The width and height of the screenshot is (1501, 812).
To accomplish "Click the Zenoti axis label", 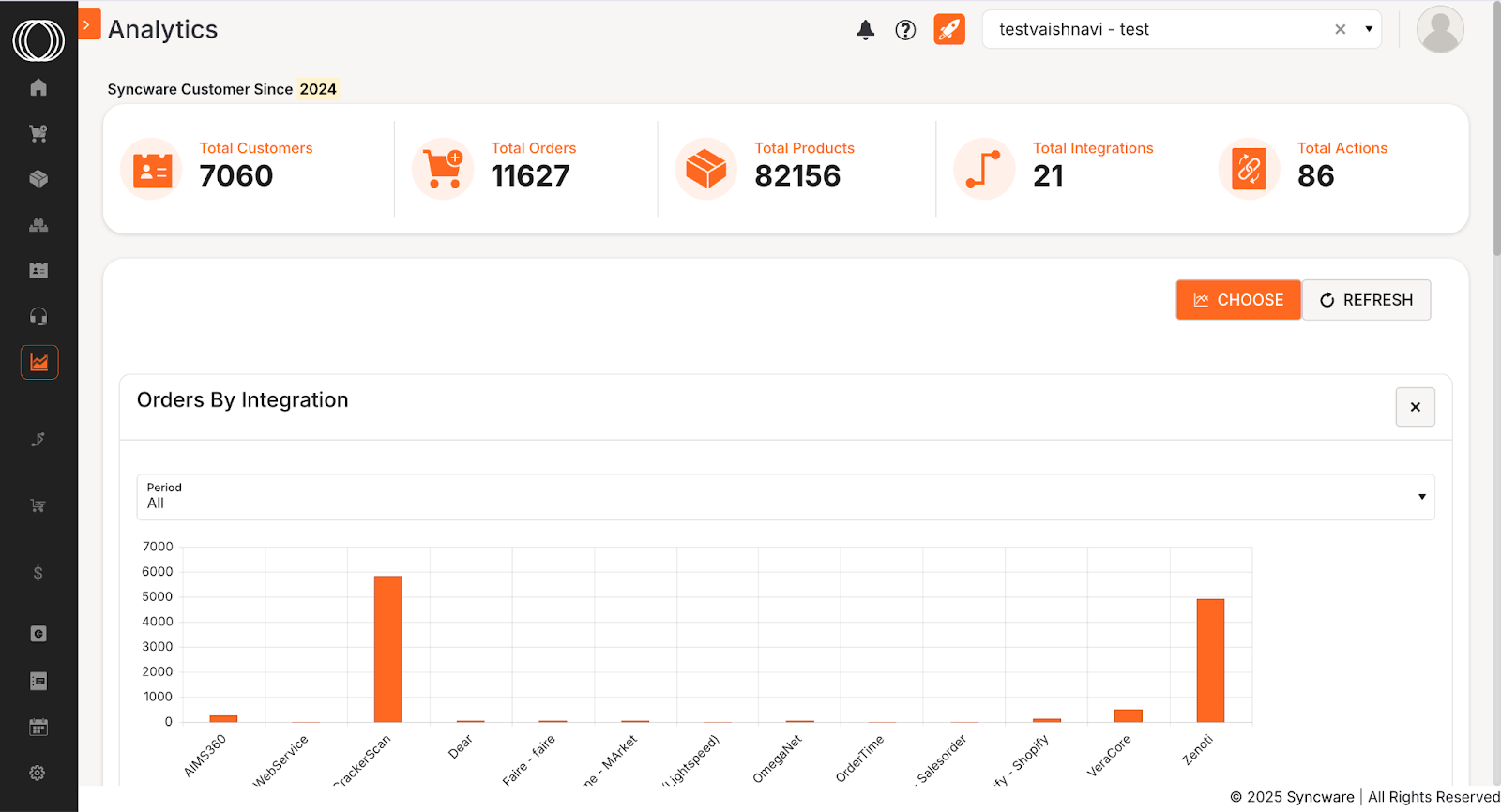I will [1198, 750].
